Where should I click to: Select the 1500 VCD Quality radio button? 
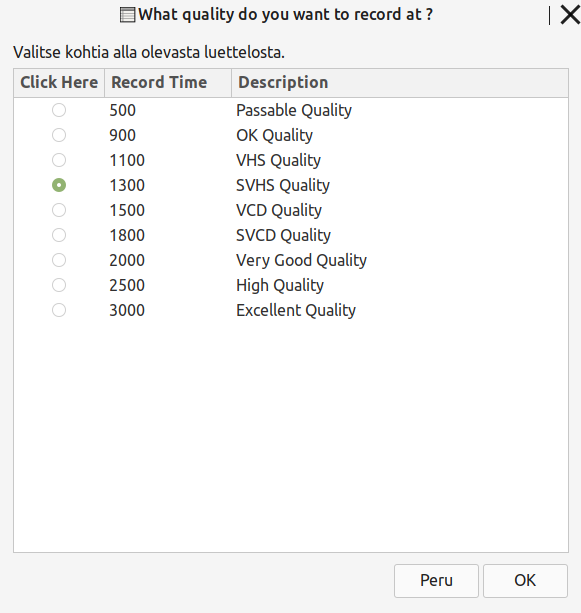tap(59, 210)
